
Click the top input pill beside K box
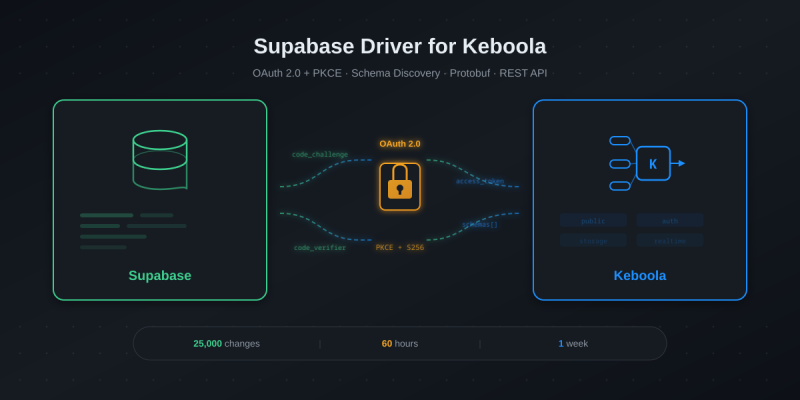(x=620, y=141)
